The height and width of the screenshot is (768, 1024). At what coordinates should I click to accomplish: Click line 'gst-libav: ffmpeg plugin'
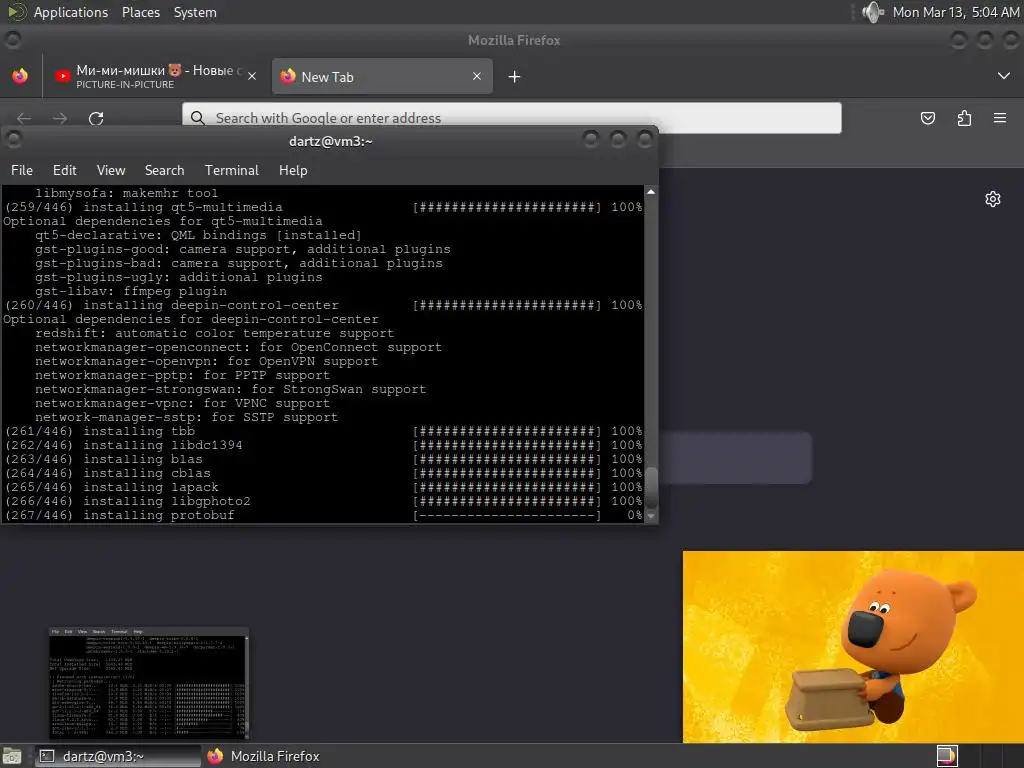131,291
